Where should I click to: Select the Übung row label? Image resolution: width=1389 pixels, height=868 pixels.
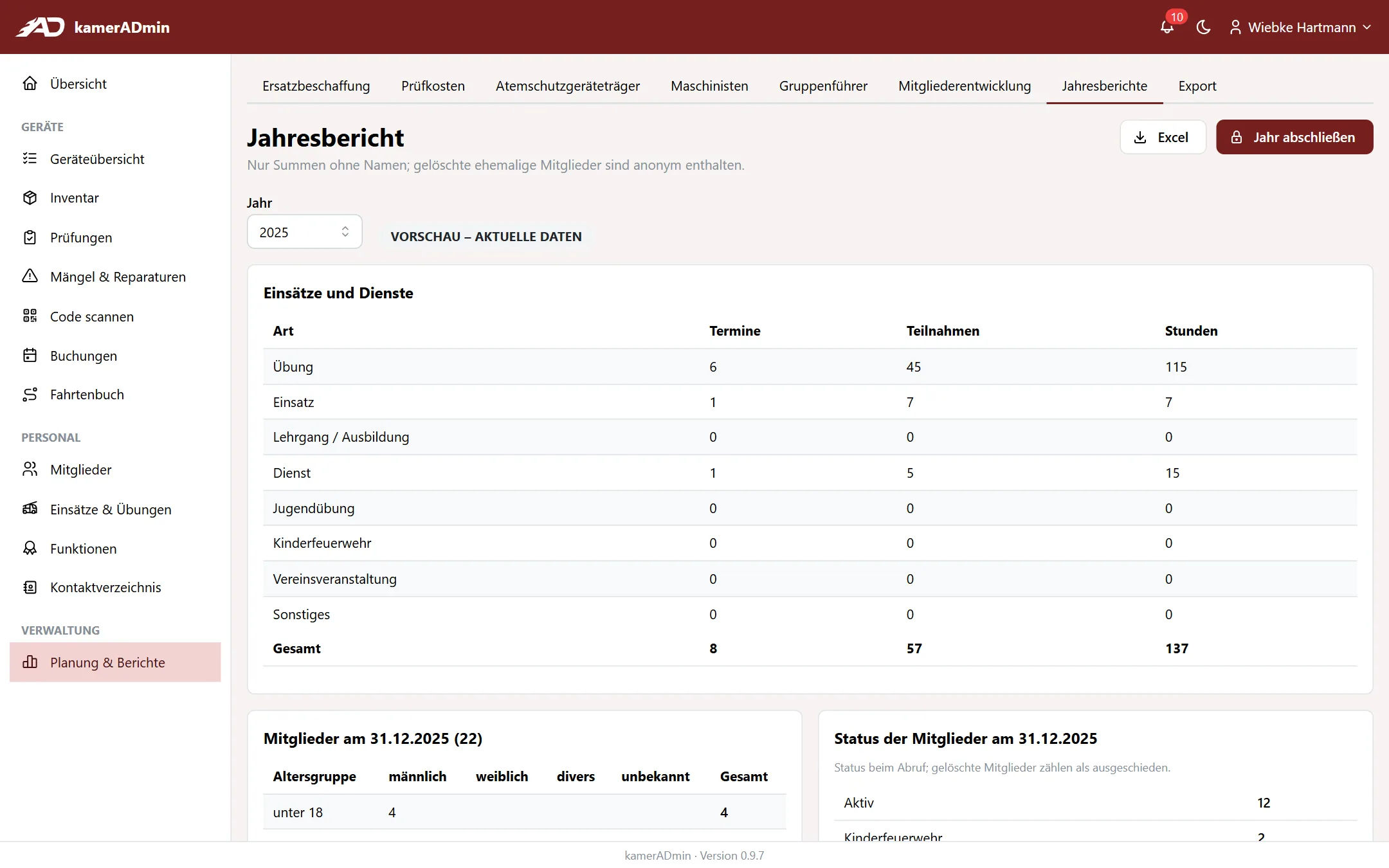tap(293, 367)
